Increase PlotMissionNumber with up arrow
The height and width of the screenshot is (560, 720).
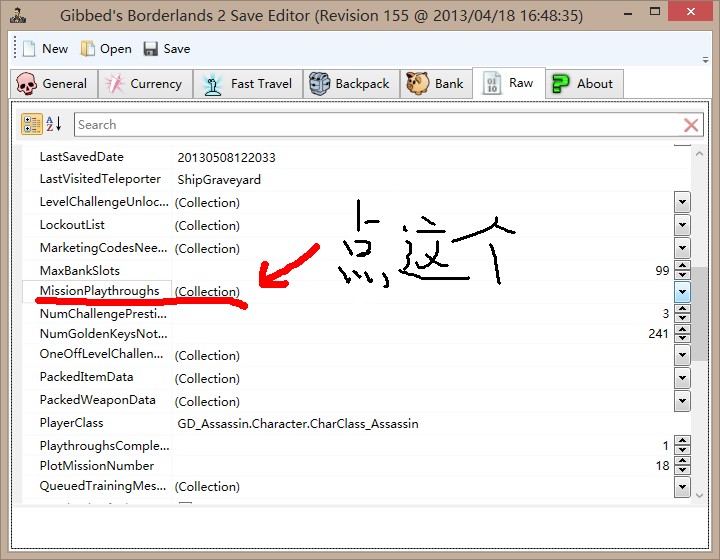(x=682, y=461)
